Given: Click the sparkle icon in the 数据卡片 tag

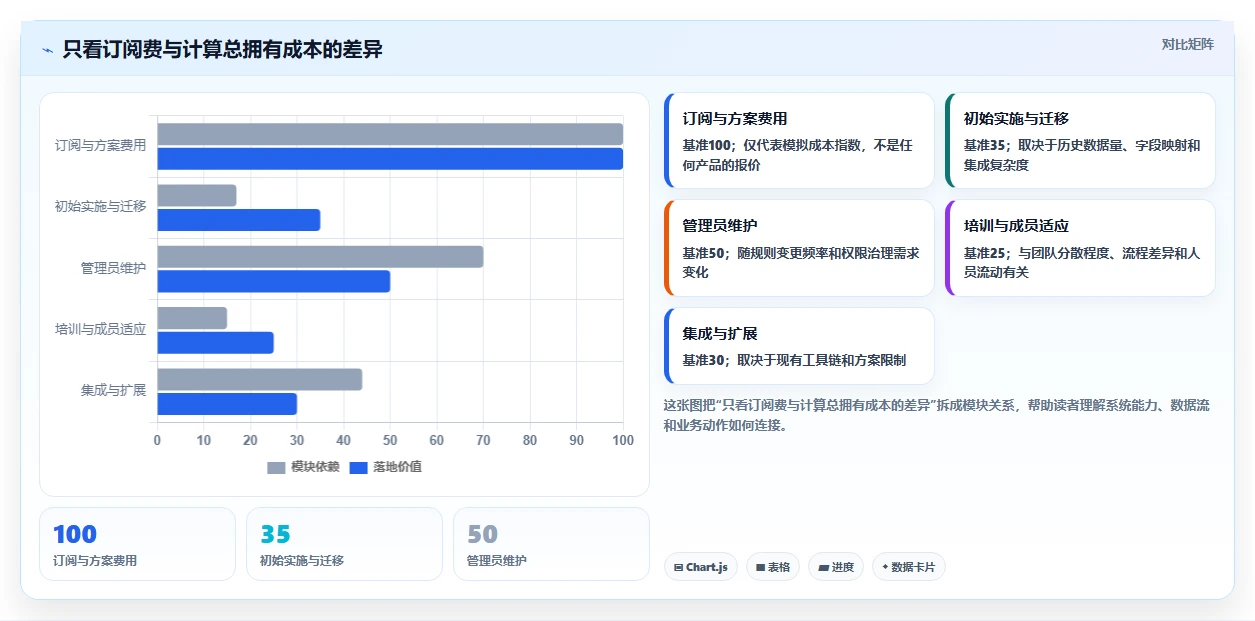Looking at the screenshot, I should [x=885, y=567].
